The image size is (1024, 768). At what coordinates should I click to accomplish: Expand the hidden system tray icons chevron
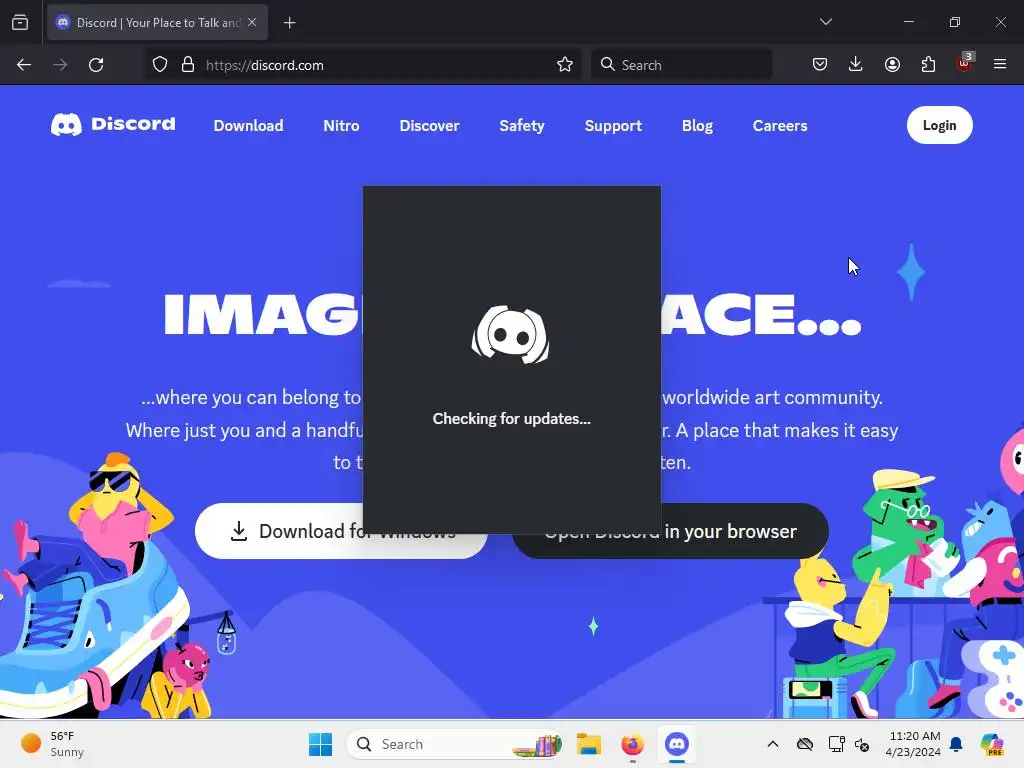tap(773, 744)
